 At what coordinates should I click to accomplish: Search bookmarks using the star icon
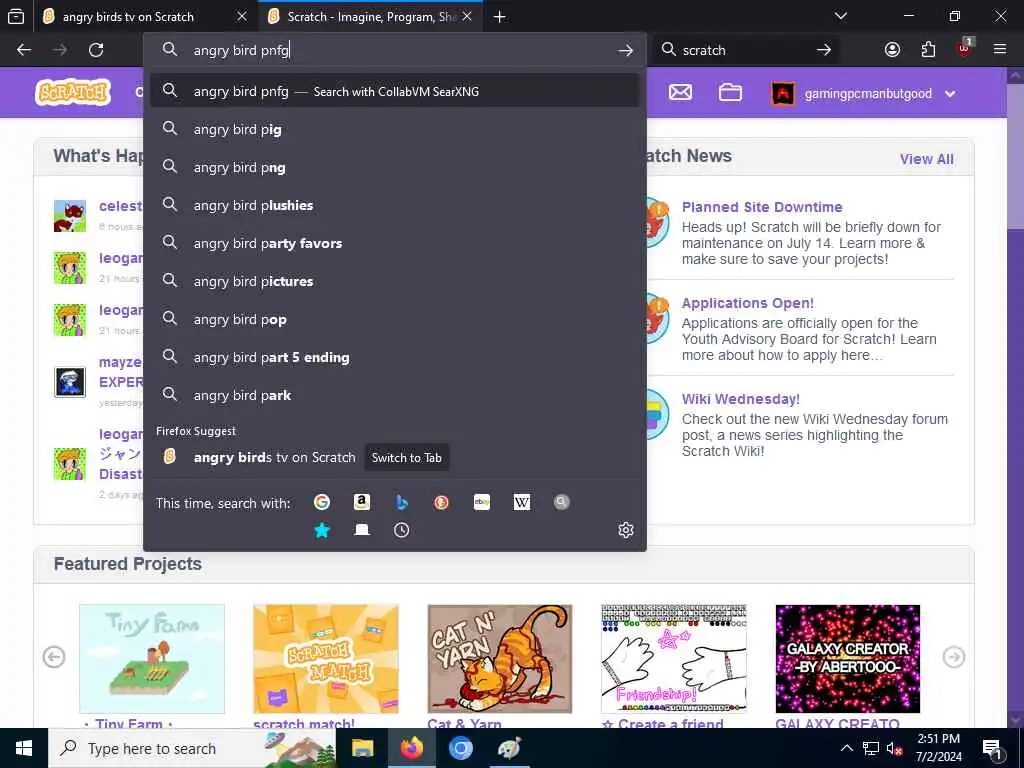[x=321, y=530]
